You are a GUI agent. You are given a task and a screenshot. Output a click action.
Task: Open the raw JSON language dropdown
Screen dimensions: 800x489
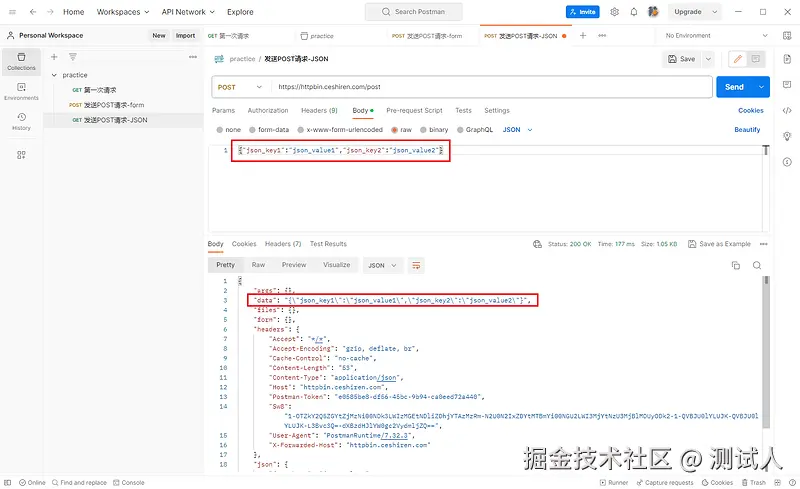pyautogui.click(x=517, y=130)
